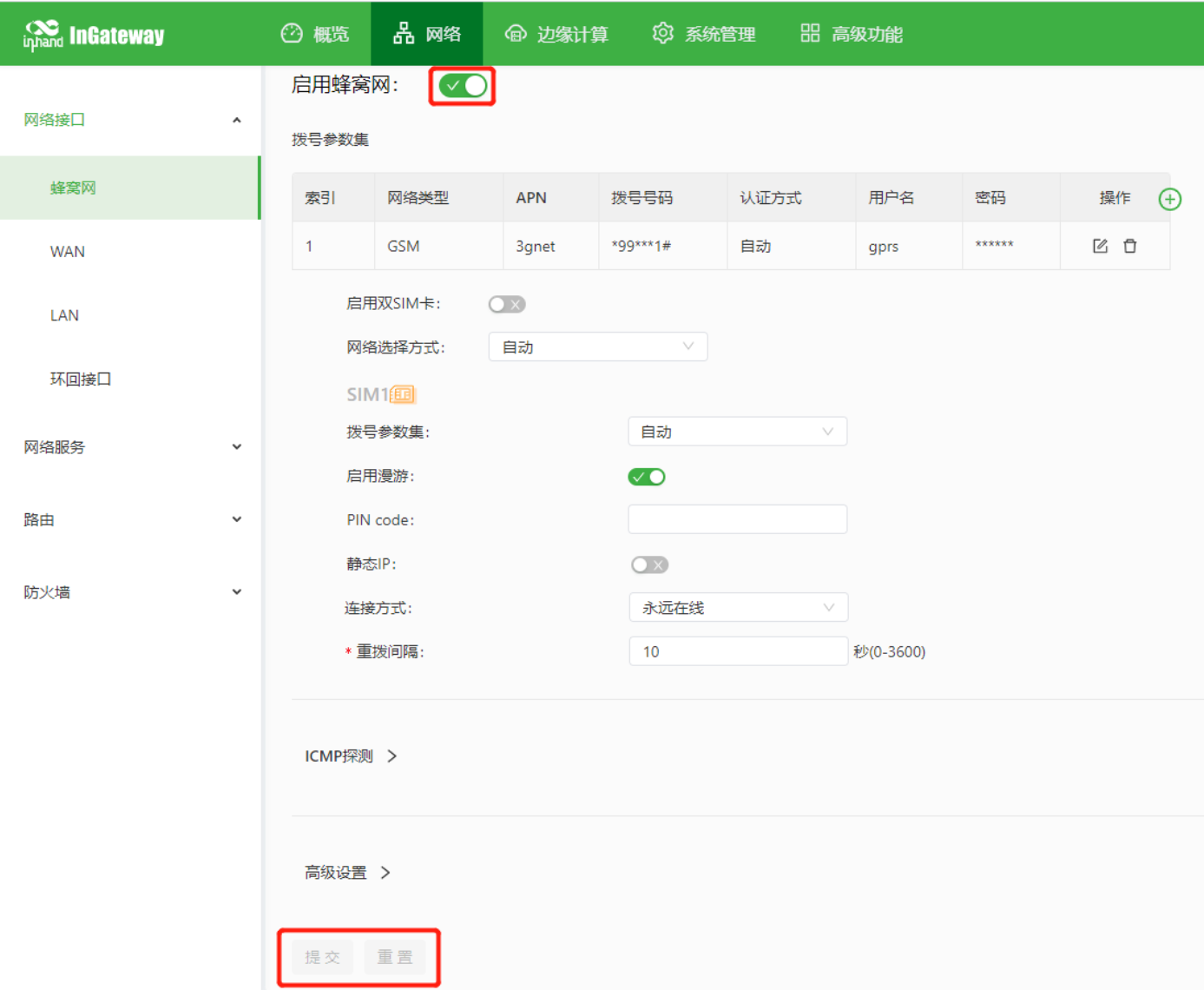The width and height of the screenshot is (1204, 990).
Task: Click the 重置 button
Action: tap(395, 957)
